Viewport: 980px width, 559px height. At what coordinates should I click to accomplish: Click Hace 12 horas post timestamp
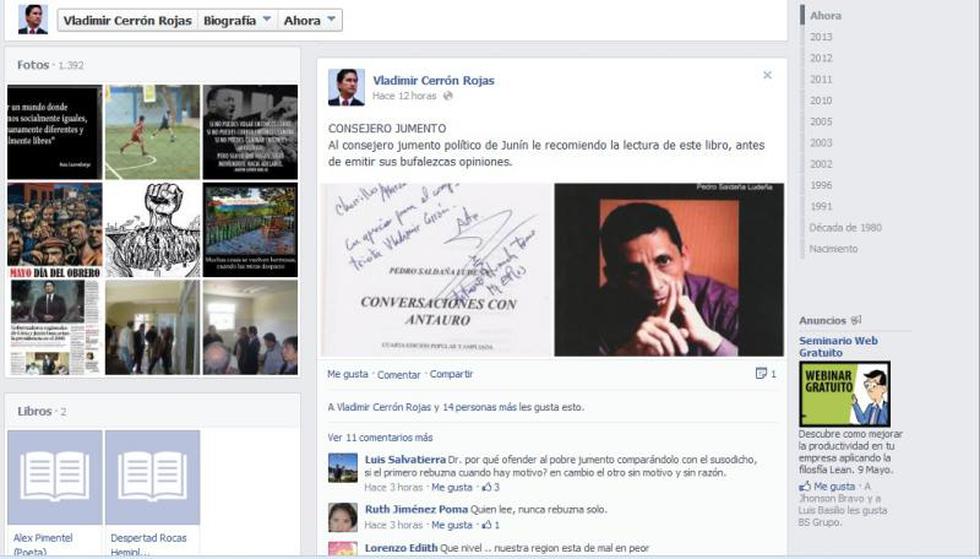(404, 96)
